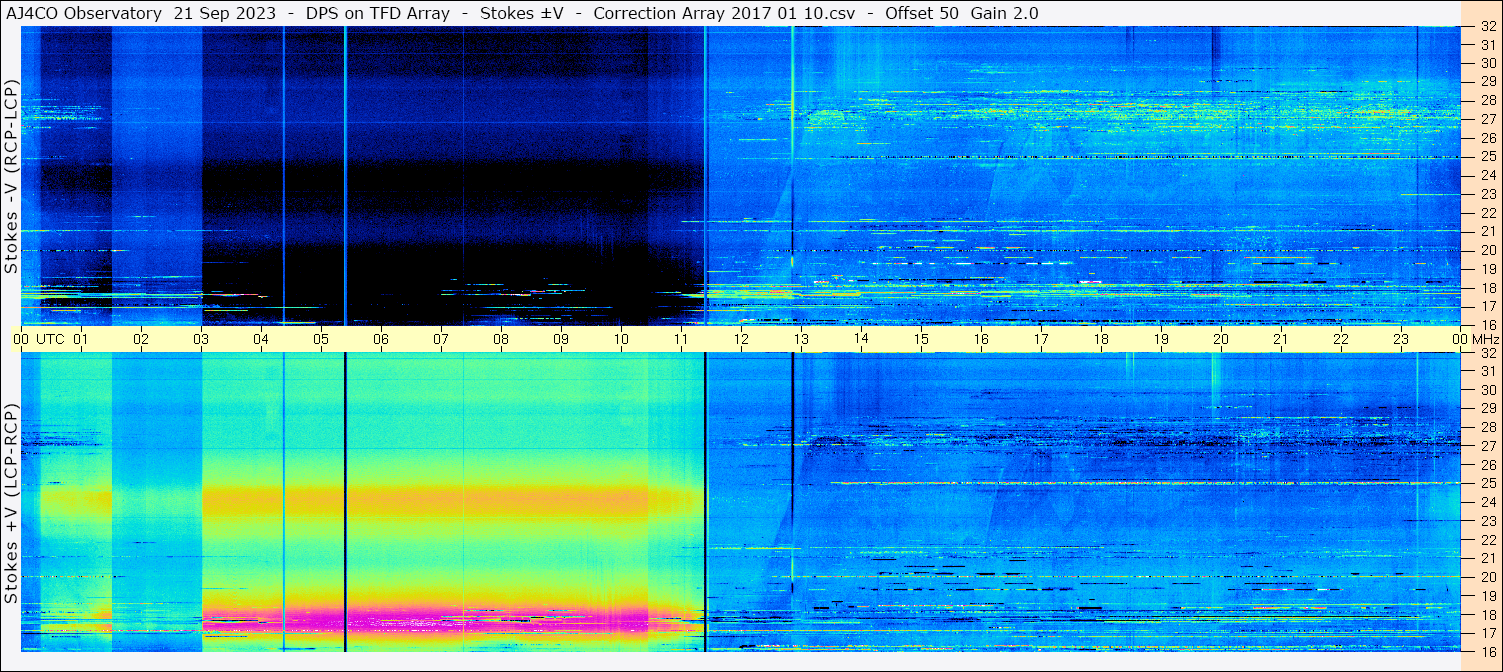Pick the 15 hour marker on time axis
Viewport: 1503px width, 672px height.
(921, 339)
